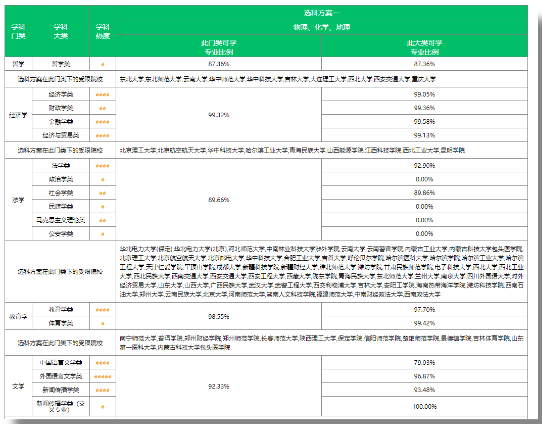Click the 79.03% value for 中国语言文学类
The height and width of the screenshot is (424, 542).
[x=424, y=362]
